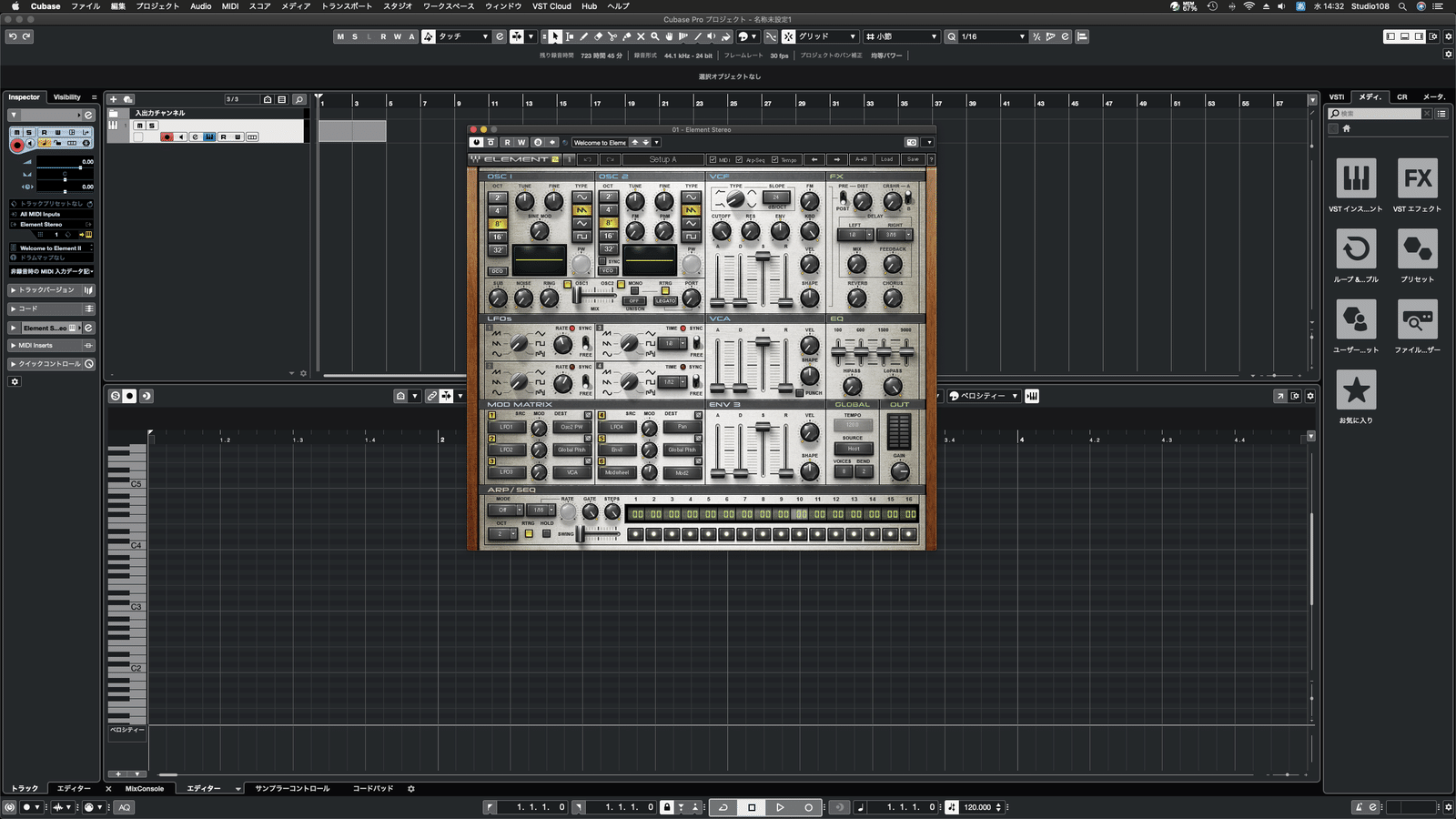Click Stop button in transport
This screenshot has width=1456, height=819.
tap(752, 807)
